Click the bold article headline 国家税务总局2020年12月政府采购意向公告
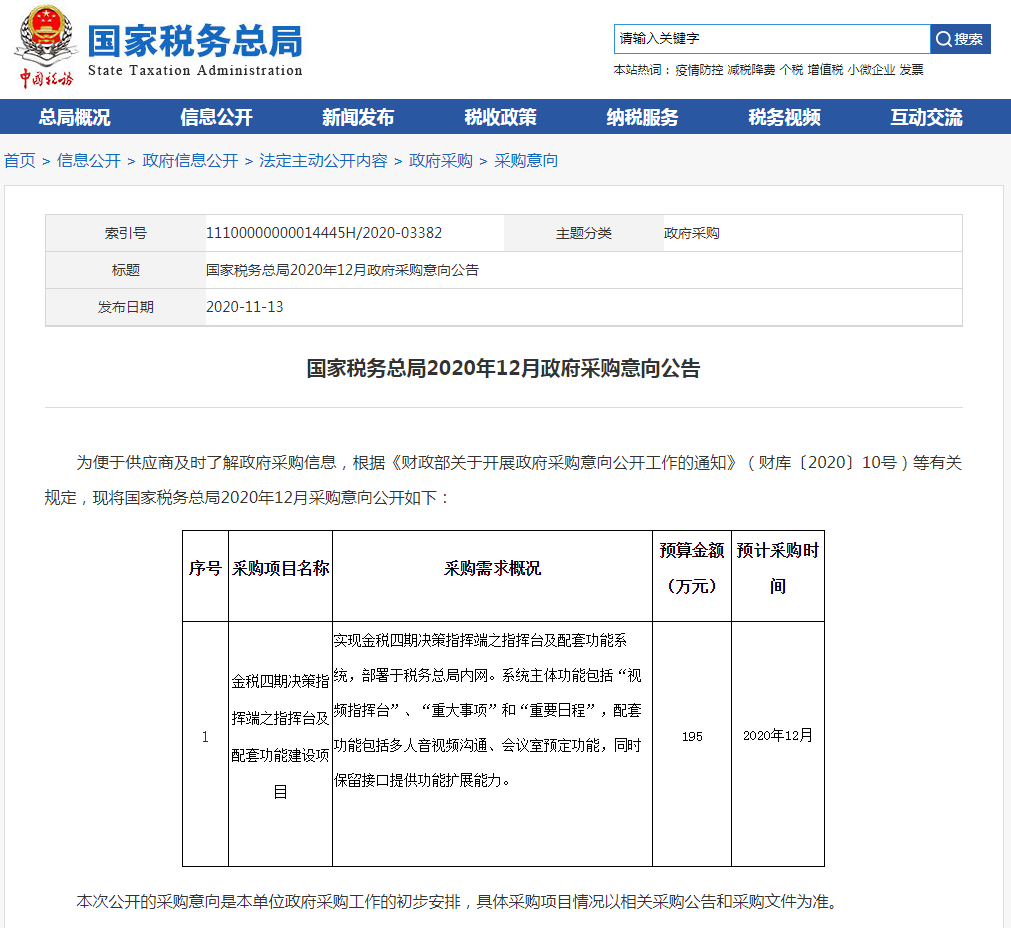 504,368
